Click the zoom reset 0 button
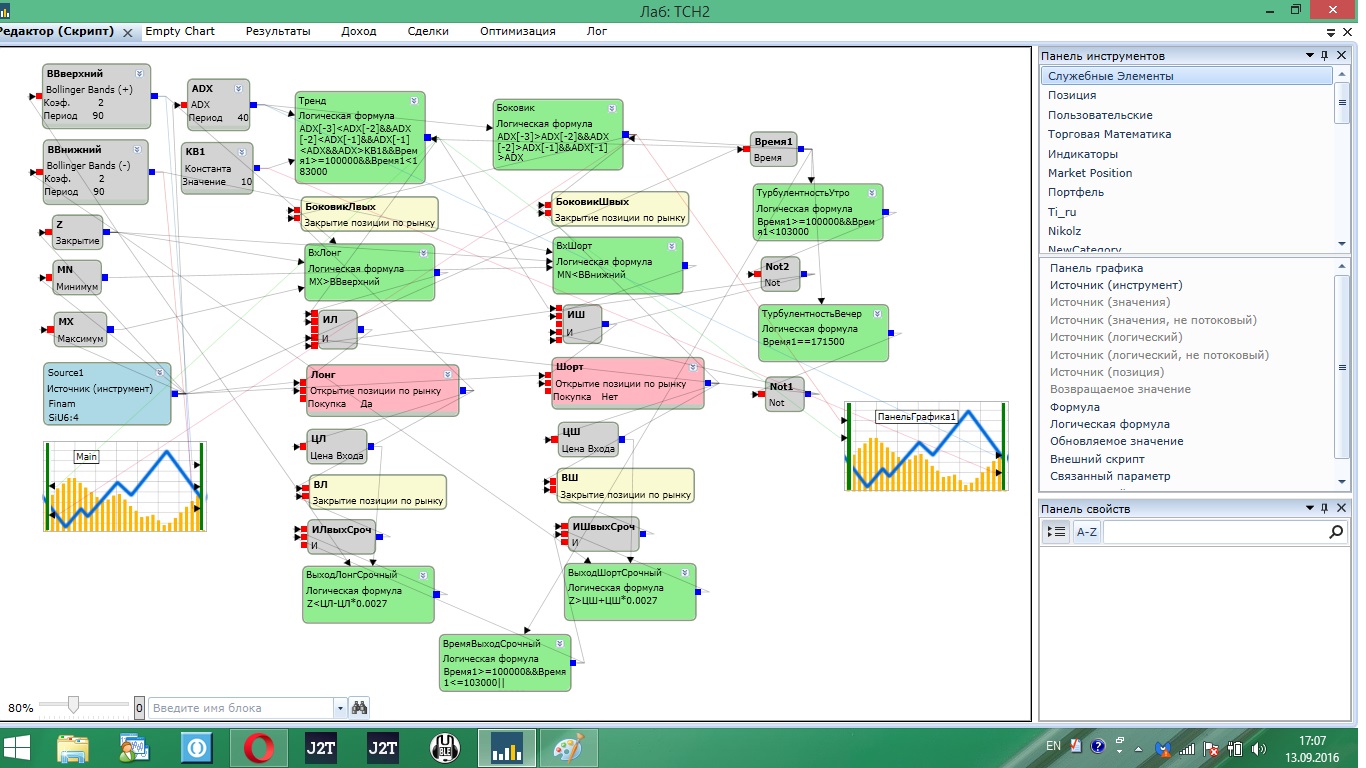Image resolution: width=1366 pixels, height=768 pixels. (139, 708)
